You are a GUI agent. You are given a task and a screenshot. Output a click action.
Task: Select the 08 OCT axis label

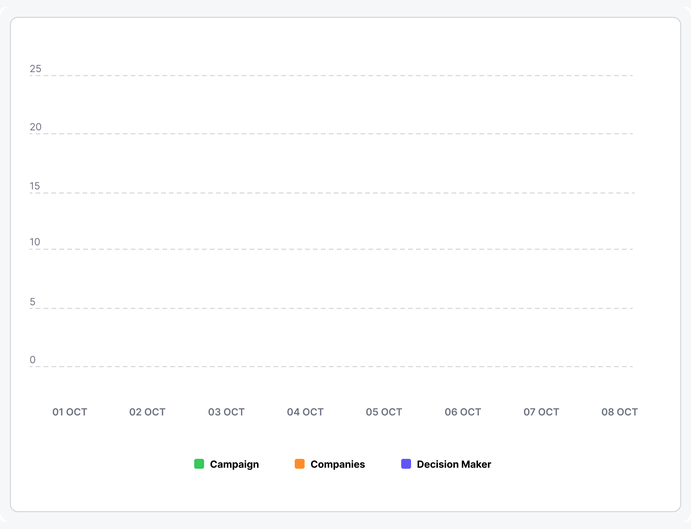tap(620, 412)
